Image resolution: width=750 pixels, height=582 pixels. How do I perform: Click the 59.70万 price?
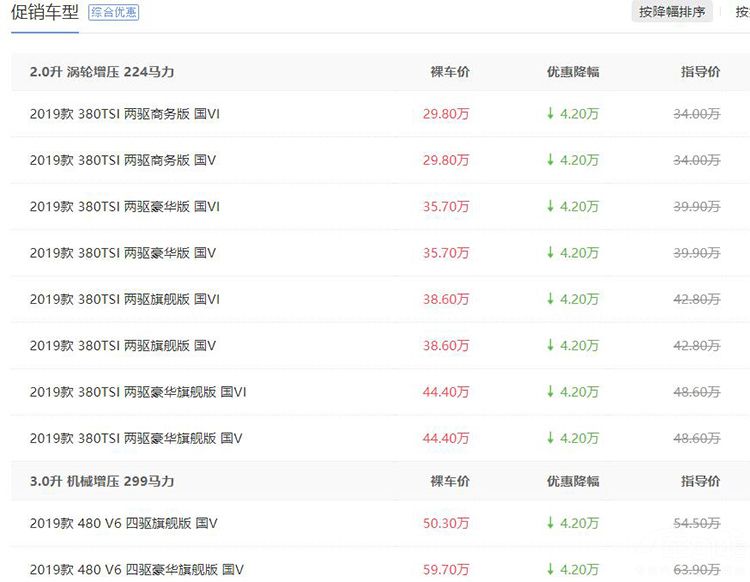[x=446, y=570]
